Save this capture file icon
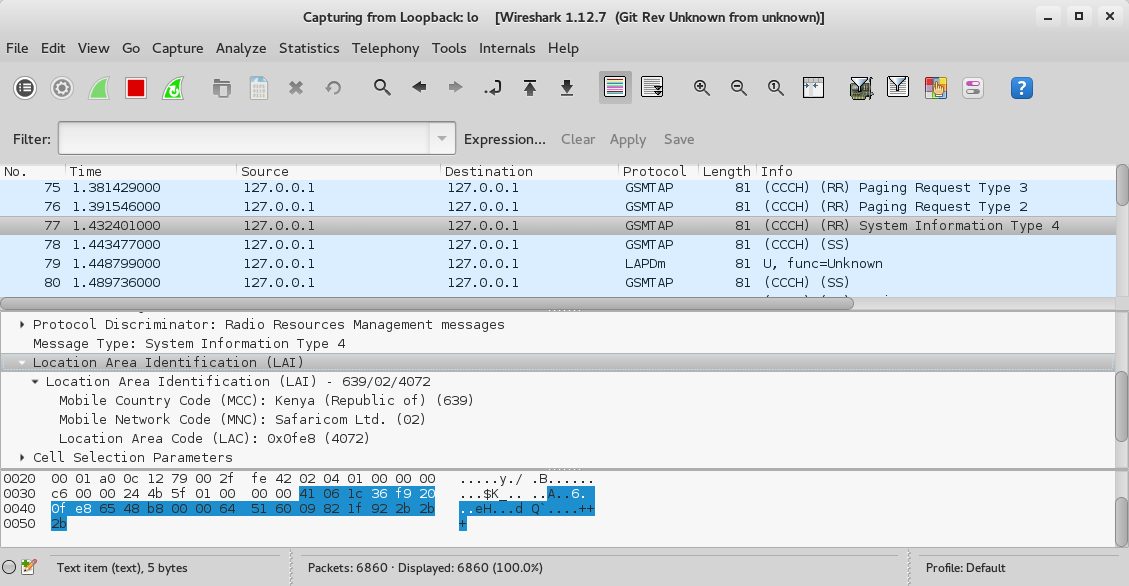The image size is (1129, 586). pos(258,88)
